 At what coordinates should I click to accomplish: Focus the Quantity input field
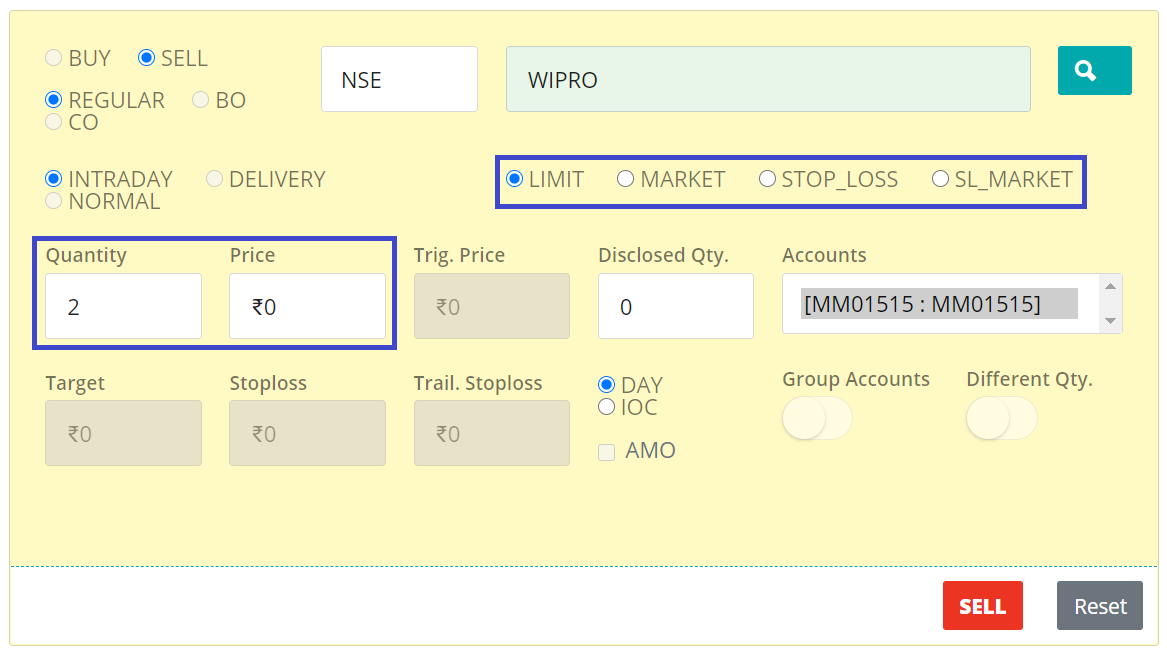[124, 306]
